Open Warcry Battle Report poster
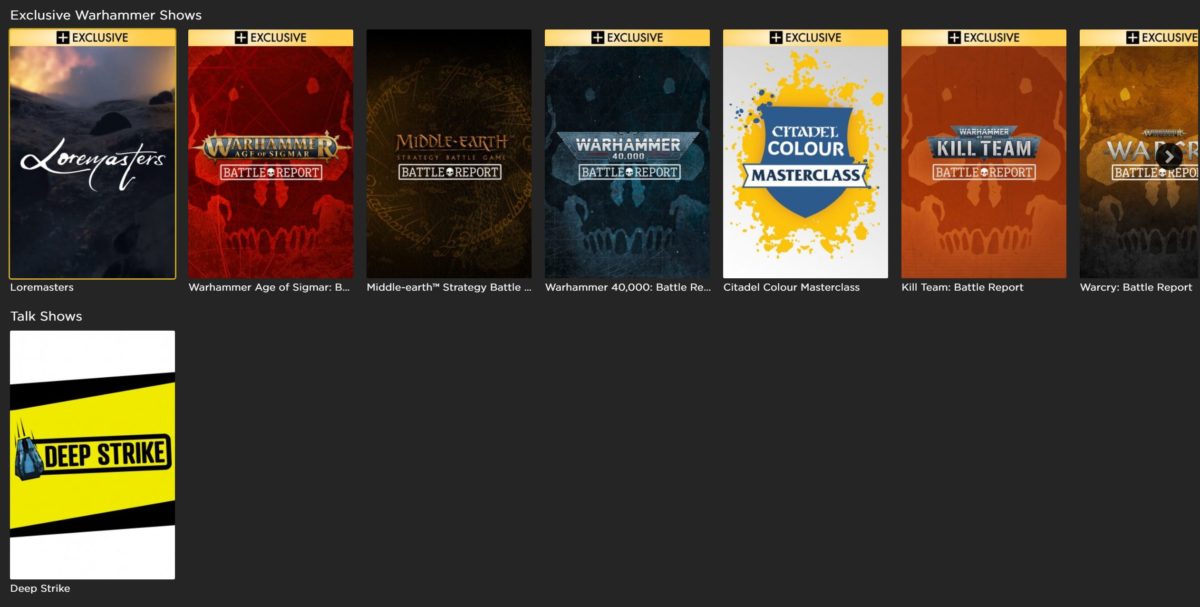This screenshot has height=607, width=1200. tap(1140, 153)
